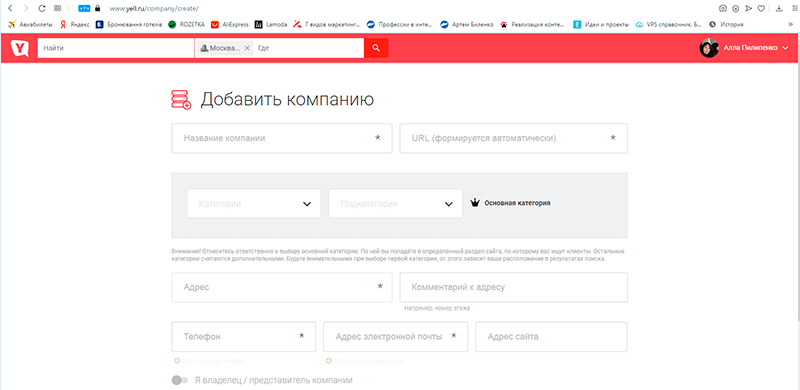Image resolution: width=800 pixels, height=390 pixels.
Task: Open the Реализация конте... bookmark
Action: pyautogui.click(x=532, y=24)
